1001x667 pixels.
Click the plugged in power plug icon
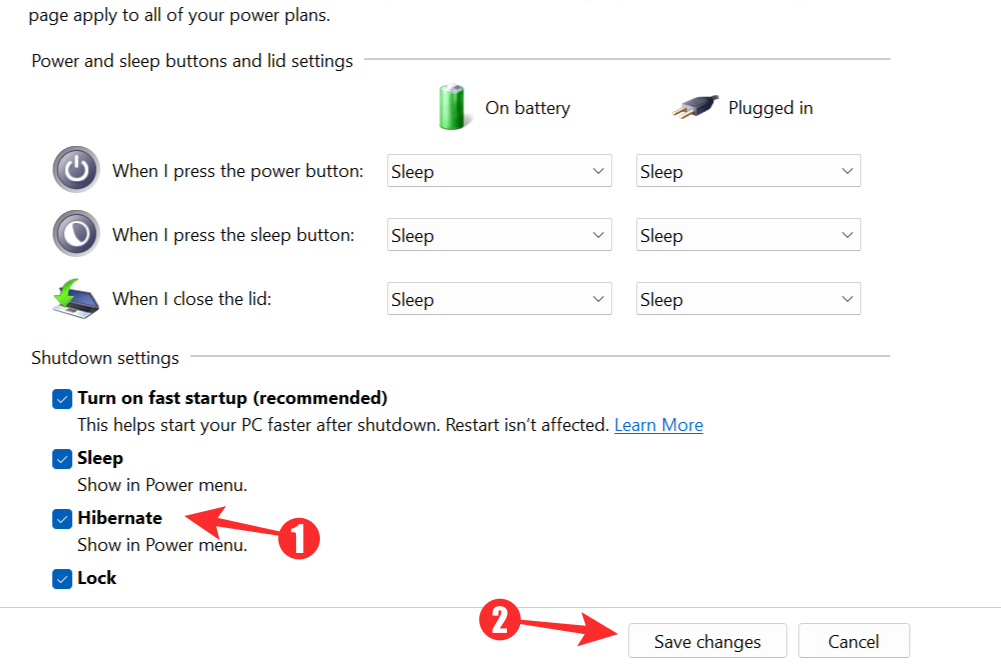[696, 107]
